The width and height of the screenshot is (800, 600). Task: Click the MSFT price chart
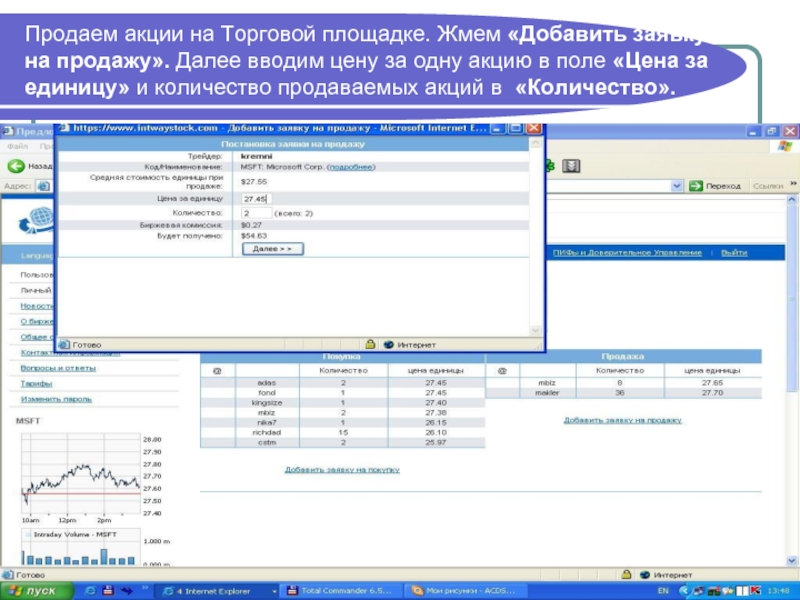click(76, 477)
